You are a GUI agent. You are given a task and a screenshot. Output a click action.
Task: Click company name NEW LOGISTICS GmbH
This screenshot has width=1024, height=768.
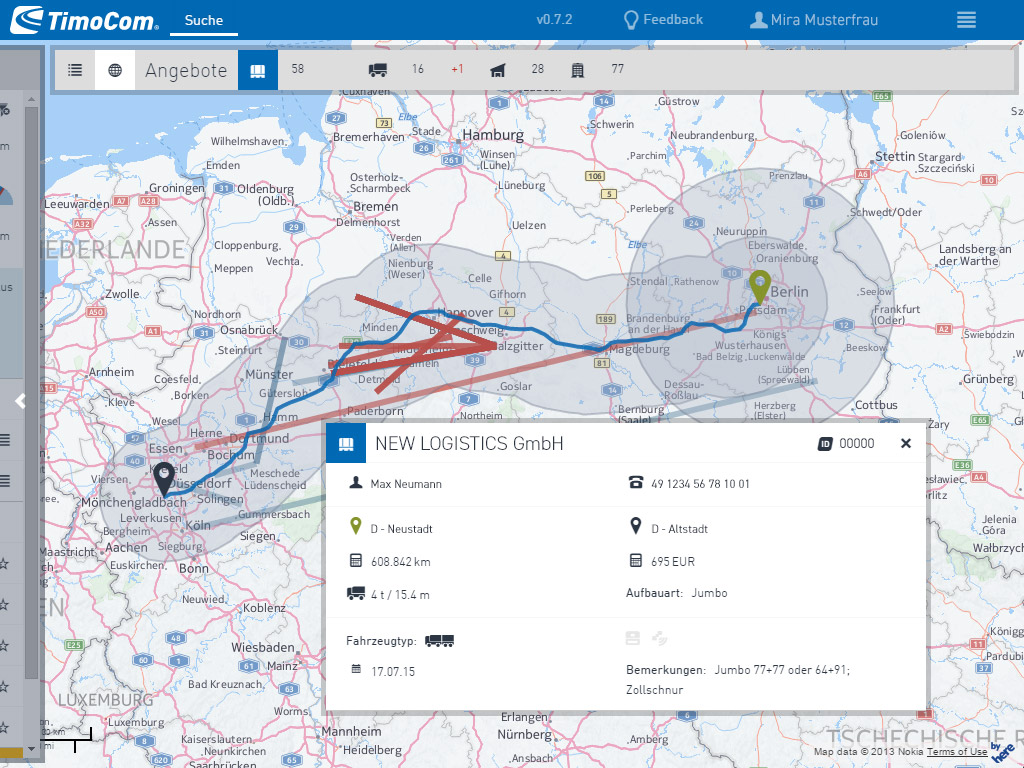pyautogui.click(x=469, y=443)
